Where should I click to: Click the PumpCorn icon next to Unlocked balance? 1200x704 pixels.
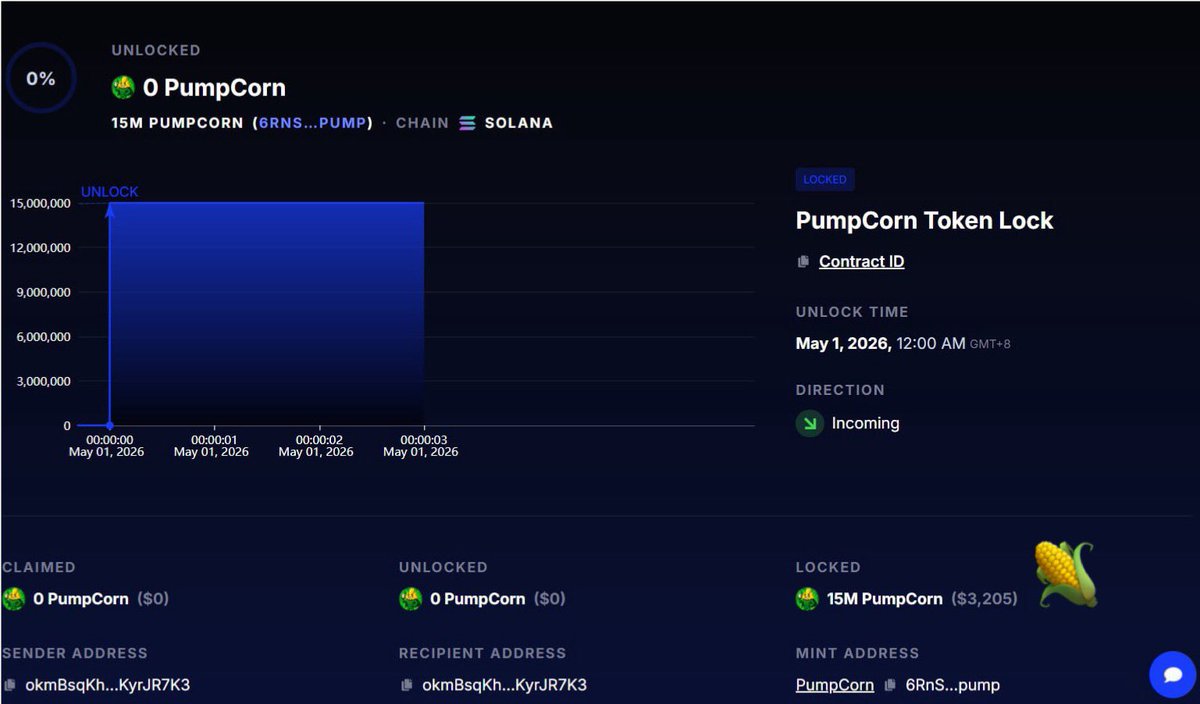[x=409, y=598]
